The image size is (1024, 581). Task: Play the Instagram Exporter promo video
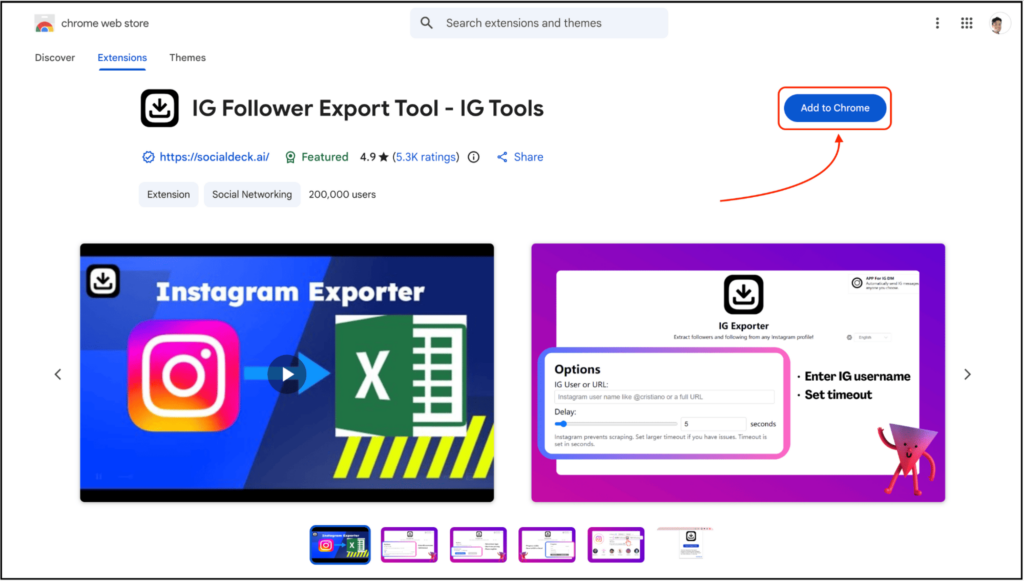point(287,373)
